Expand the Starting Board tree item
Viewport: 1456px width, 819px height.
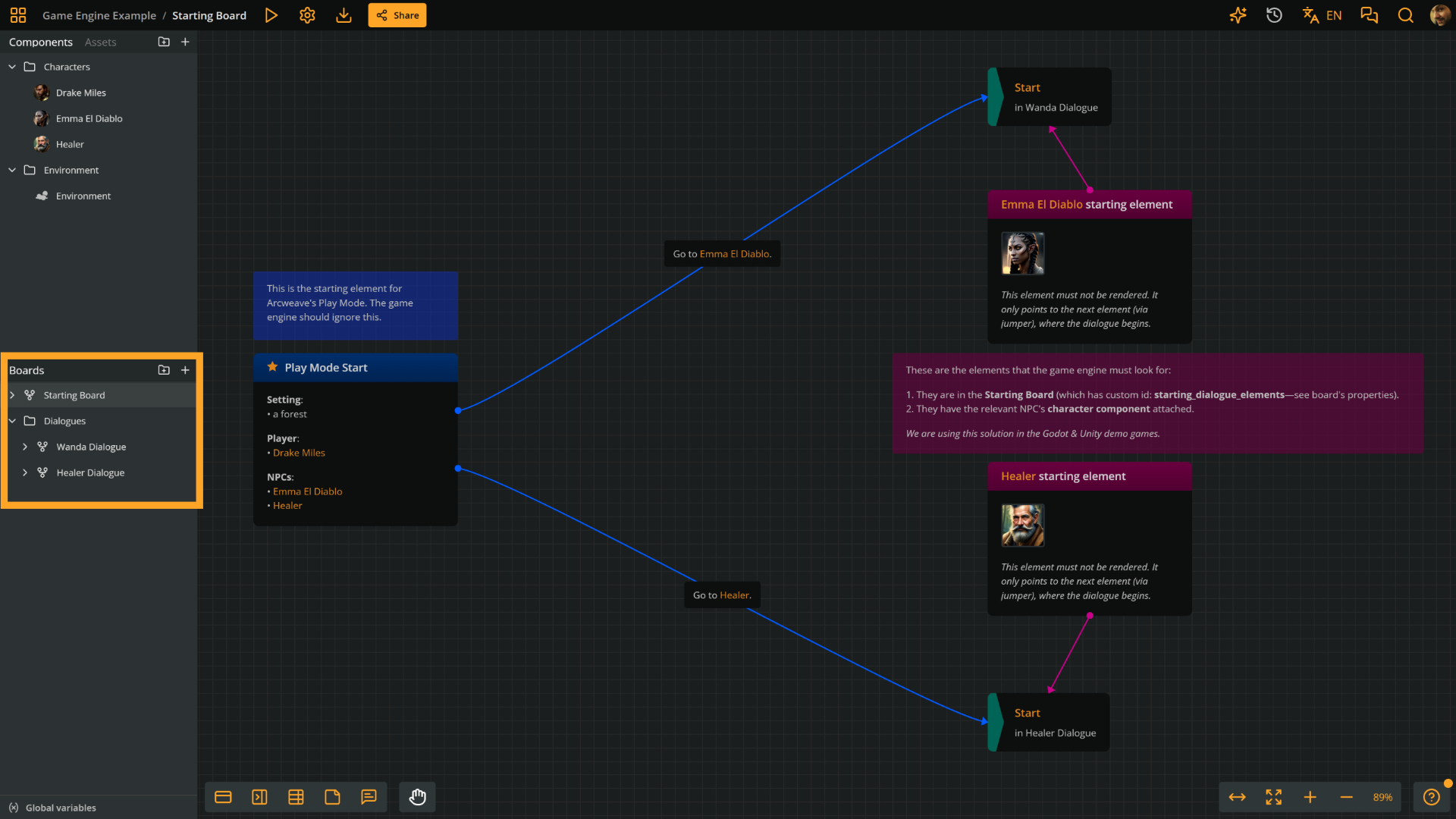tap(12, 395)
